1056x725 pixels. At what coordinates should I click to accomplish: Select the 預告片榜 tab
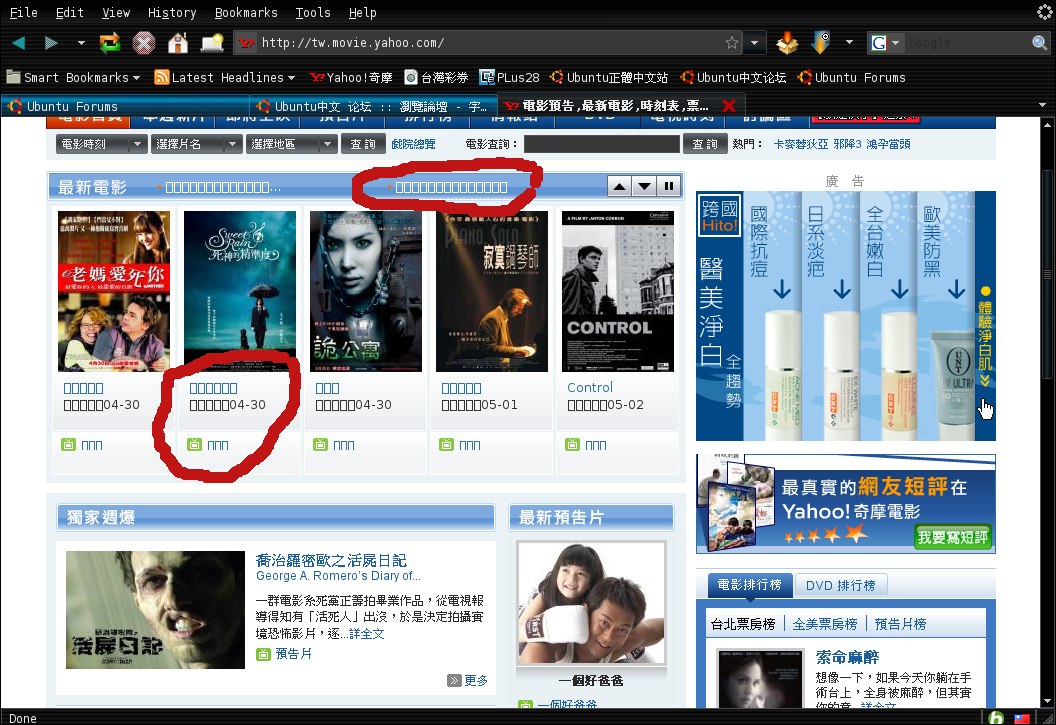click(900, 624)
